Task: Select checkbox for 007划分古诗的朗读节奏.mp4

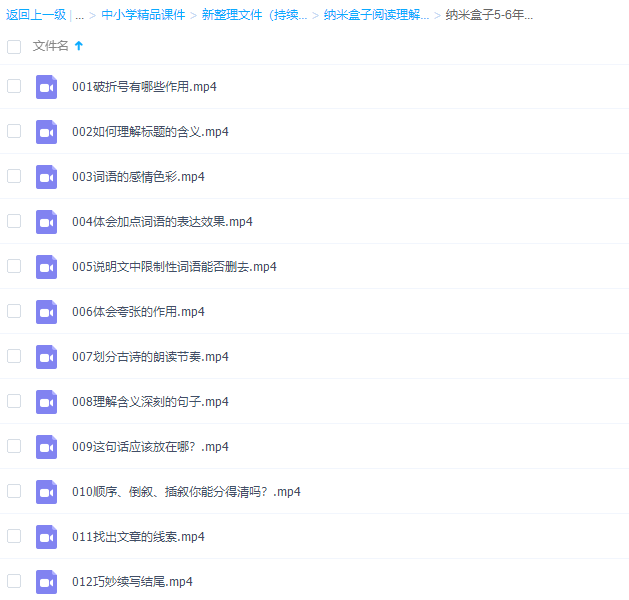Action: tap(14, 356)
